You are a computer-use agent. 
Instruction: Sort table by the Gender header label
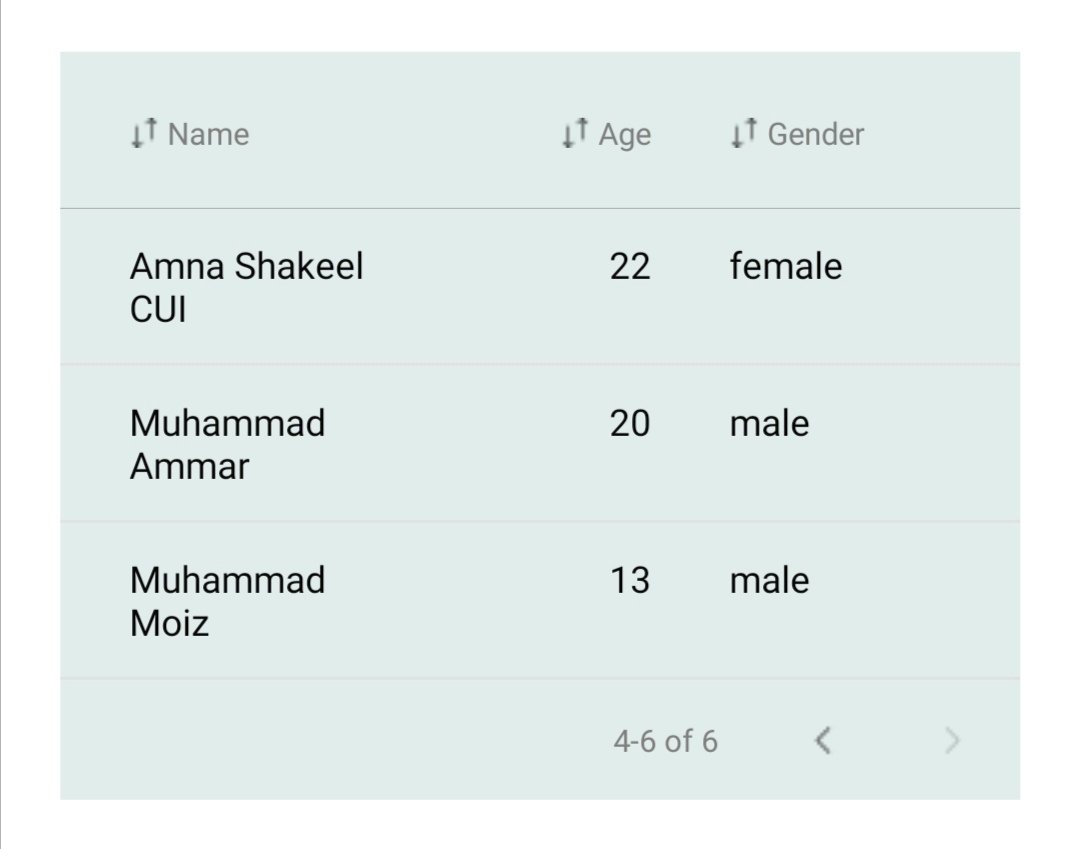816,134
